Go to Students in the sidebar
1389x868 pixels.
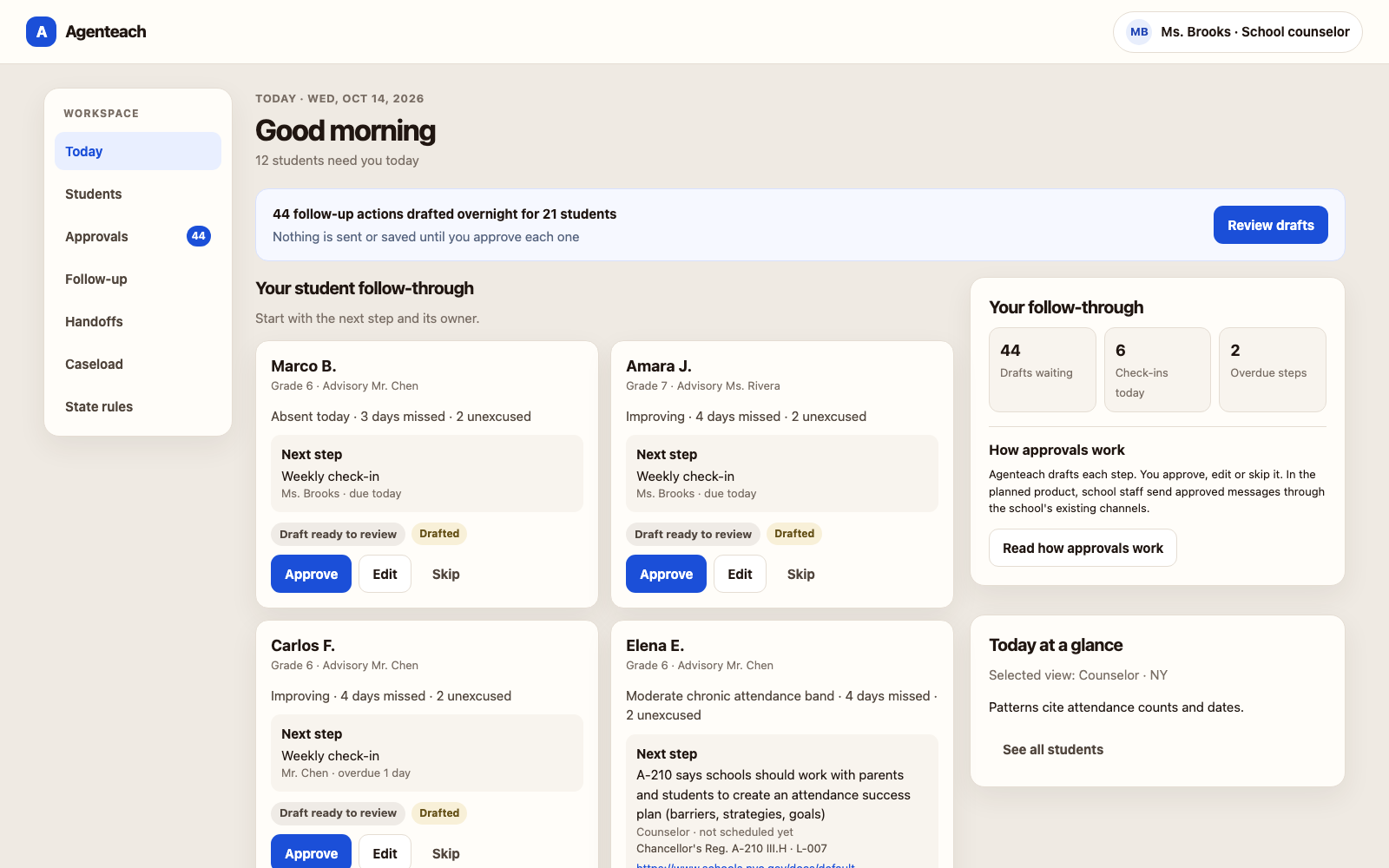(x=138, y=194)
